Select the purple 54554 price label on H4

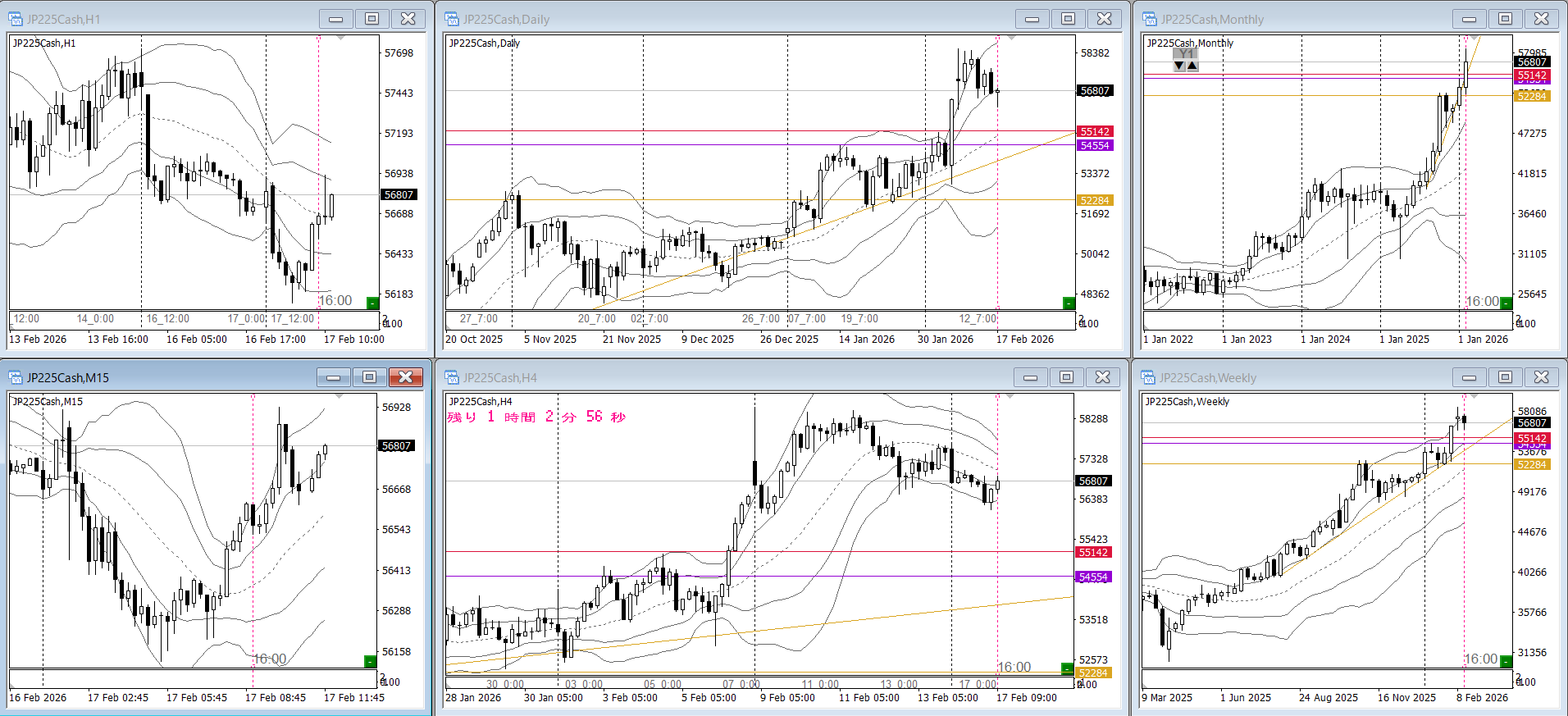coord(1093,577)
